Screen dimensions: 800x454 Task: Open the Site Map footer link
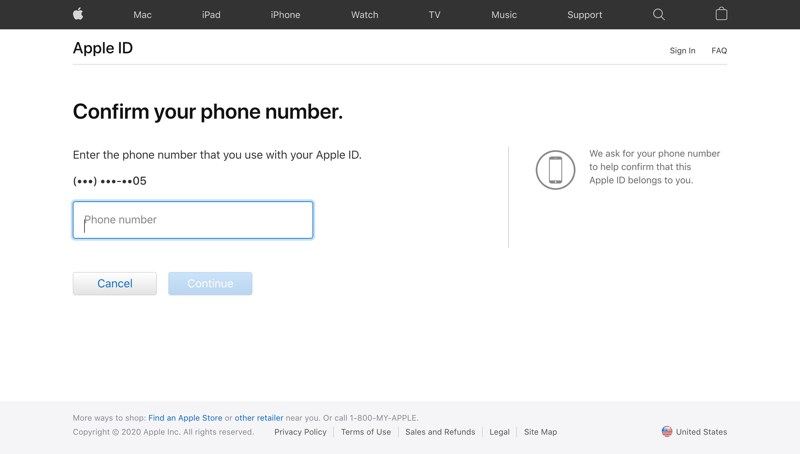[540, 432]
